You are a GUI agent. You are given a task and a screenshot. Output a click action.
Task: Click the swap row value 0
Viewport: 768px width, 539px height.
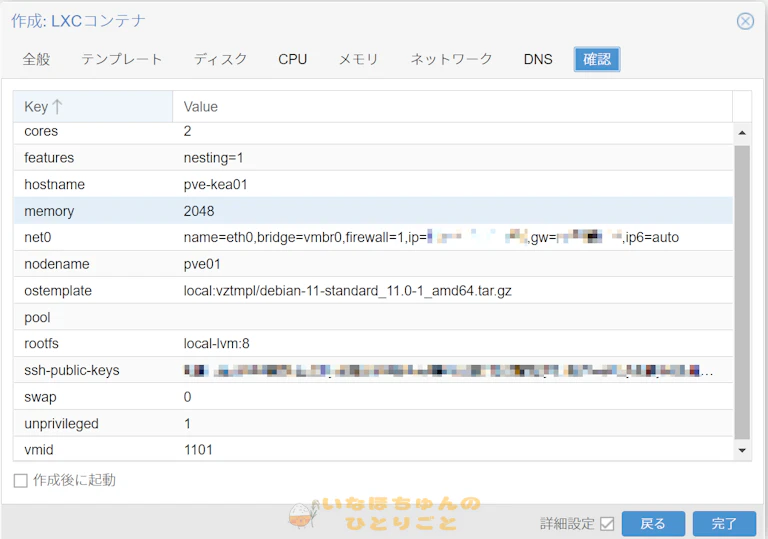click(x=188, y=397)
